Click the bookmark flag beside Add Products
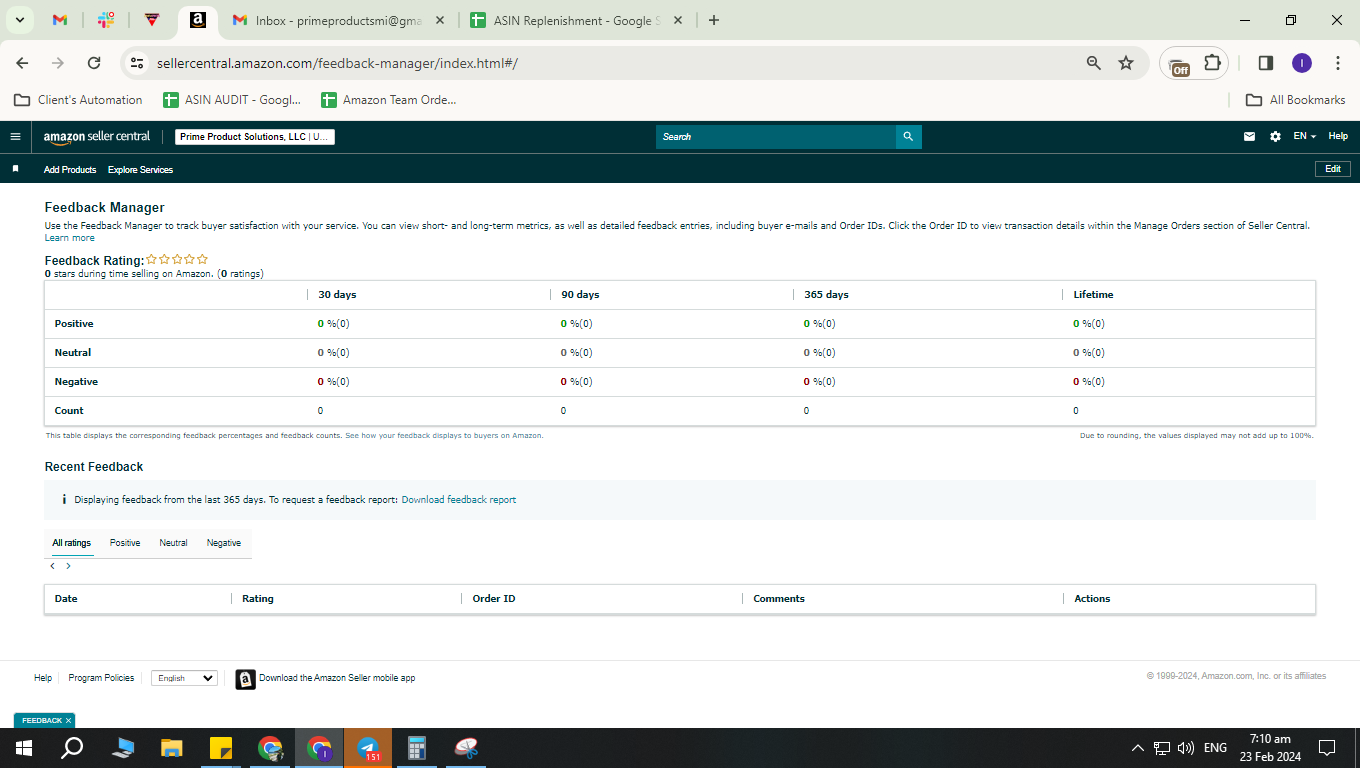The height and width of the screenshot is (768, 1360). pyautogui.click(x=15, y=169)
